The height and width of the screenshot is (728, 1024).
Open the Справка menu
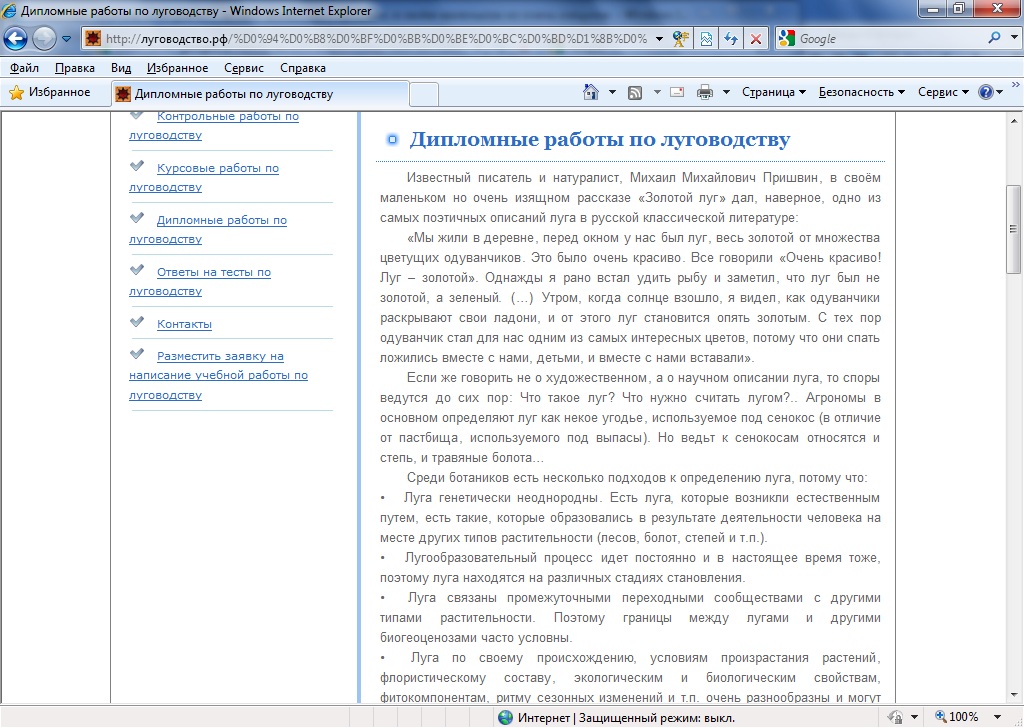tap(302, 68)
